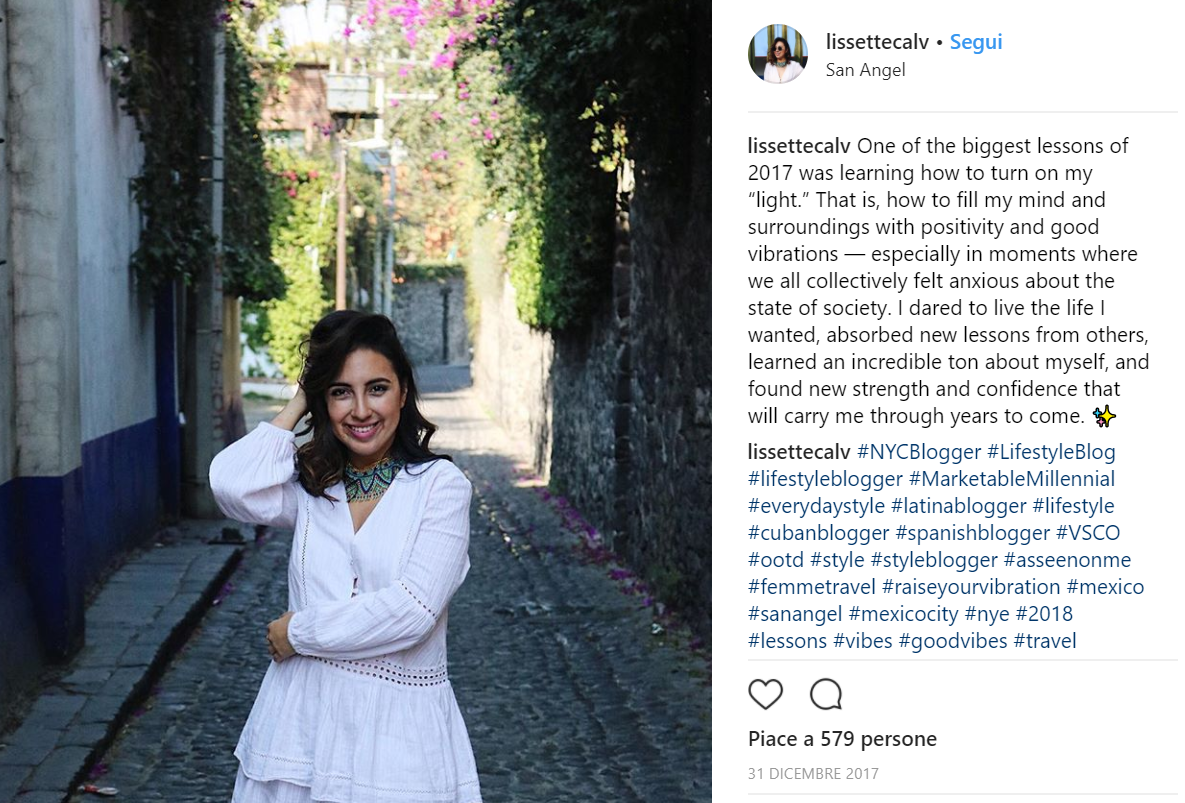Open the #femmetravel hashtag
This screenshot has width=1185, height=803.
[x=811, y=587]
